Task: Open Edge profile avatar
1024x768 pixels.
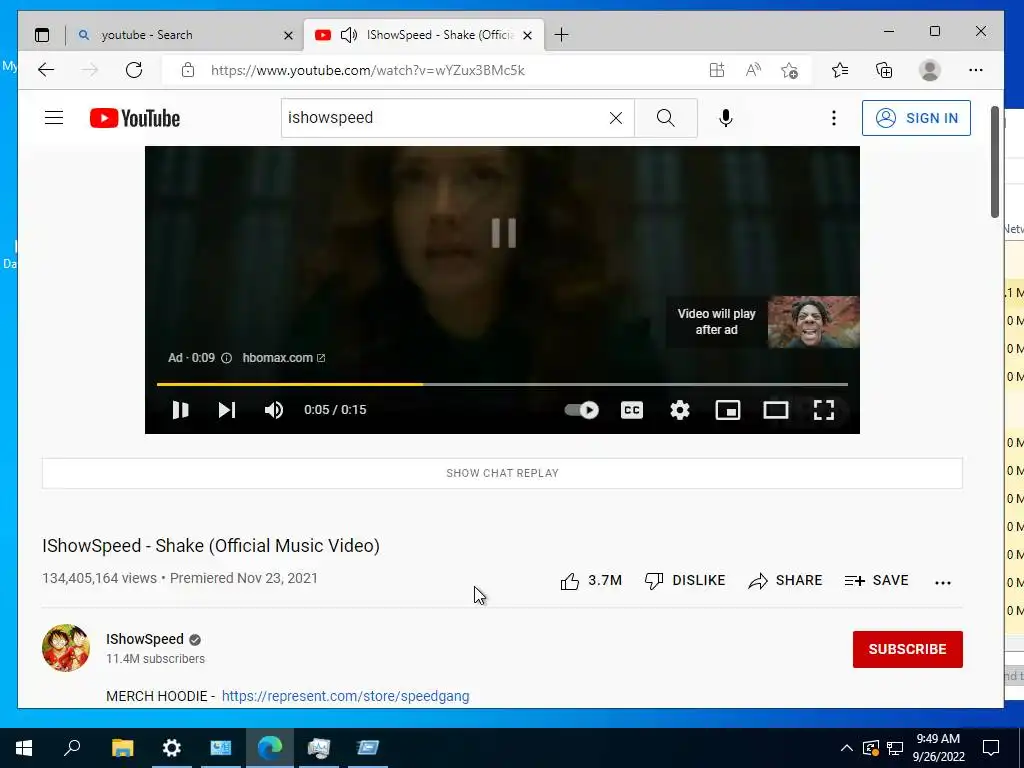Action: pyautogui.click(x=929, y=70)
